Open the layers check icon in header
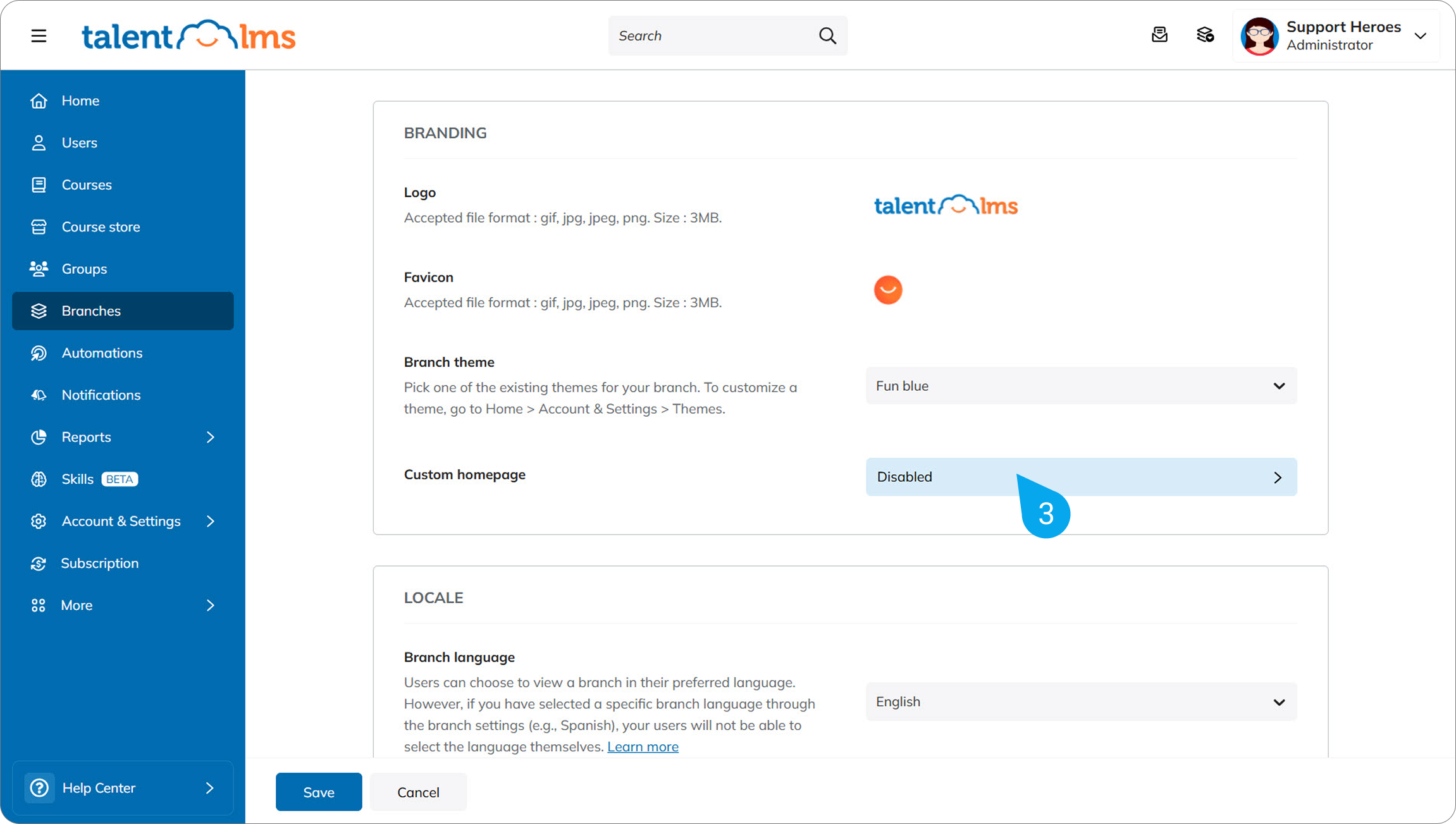This screenshot has height=824, width=1456. tap(1205, 35)
